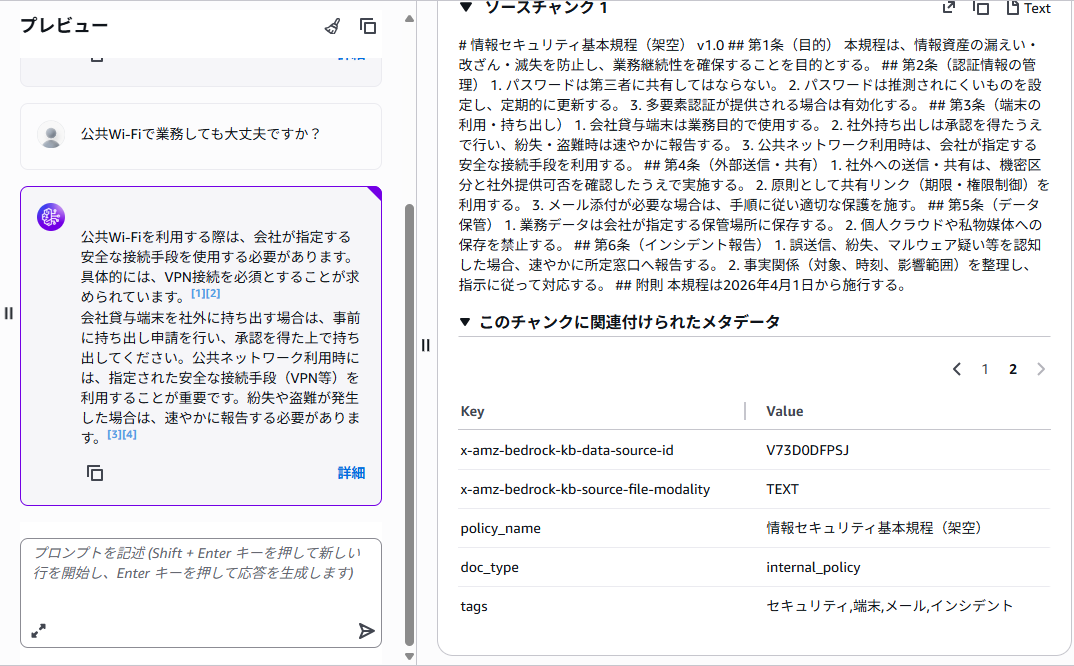Viewport: 1074px width, 666px height.
Task: Go to previous metadata page with left chevron
Action: 957,369
